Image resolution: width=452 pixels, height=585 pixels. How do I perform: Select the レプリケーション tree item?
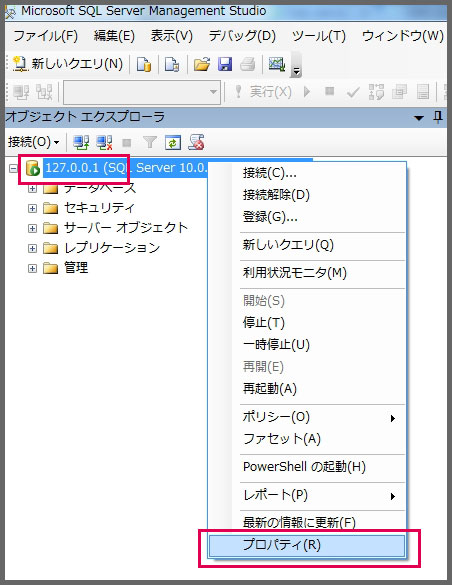112,248
